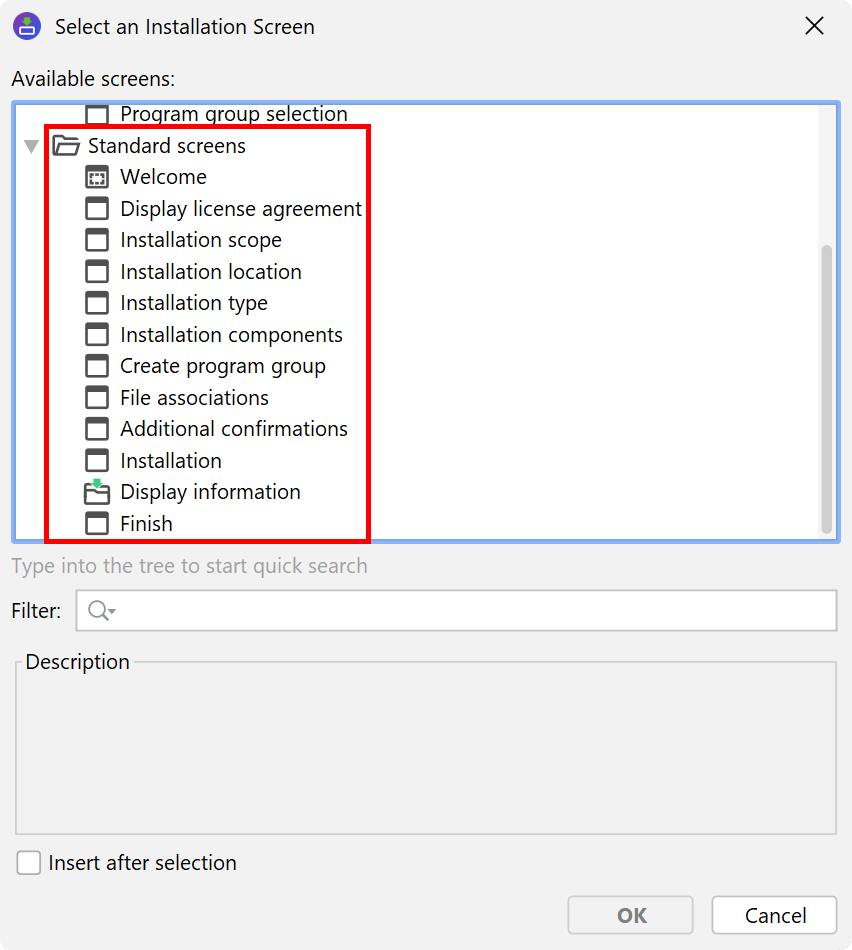Select Installation location in the tree
Image resolution: width=852 pixels, height=950 pixels.
tap(210, 272)
